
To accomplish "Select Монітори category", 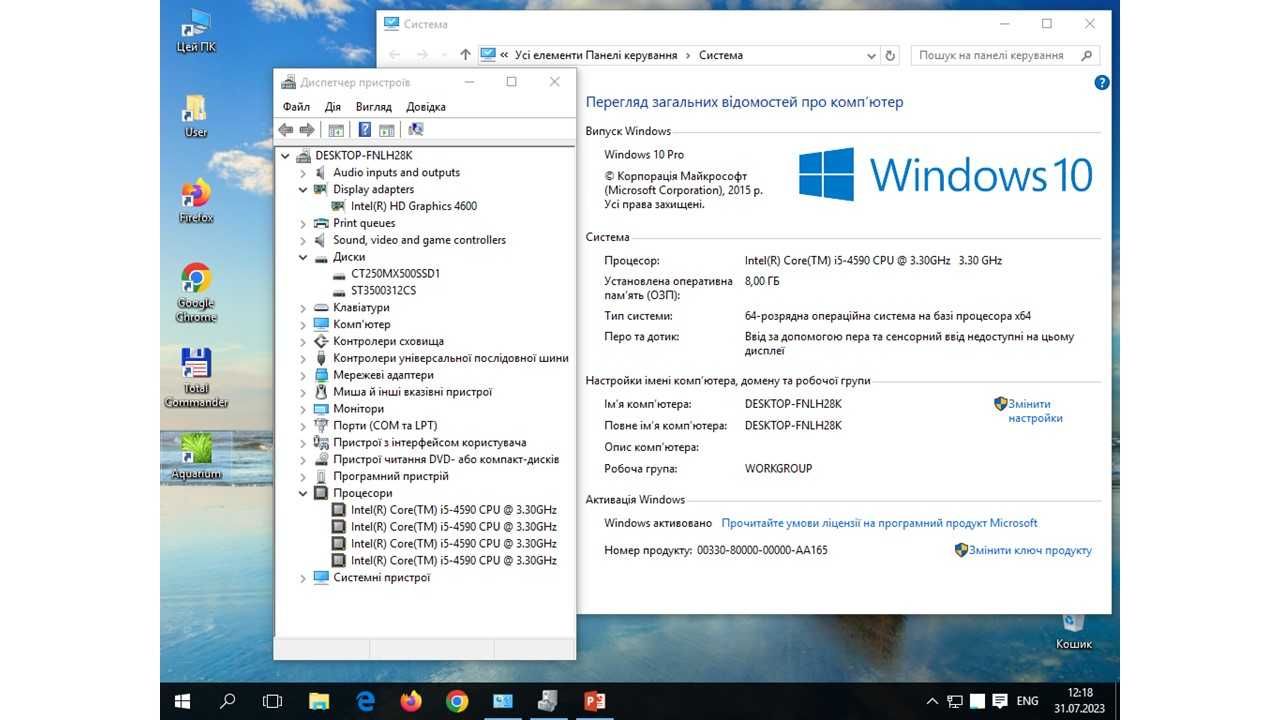I will 358,409.
